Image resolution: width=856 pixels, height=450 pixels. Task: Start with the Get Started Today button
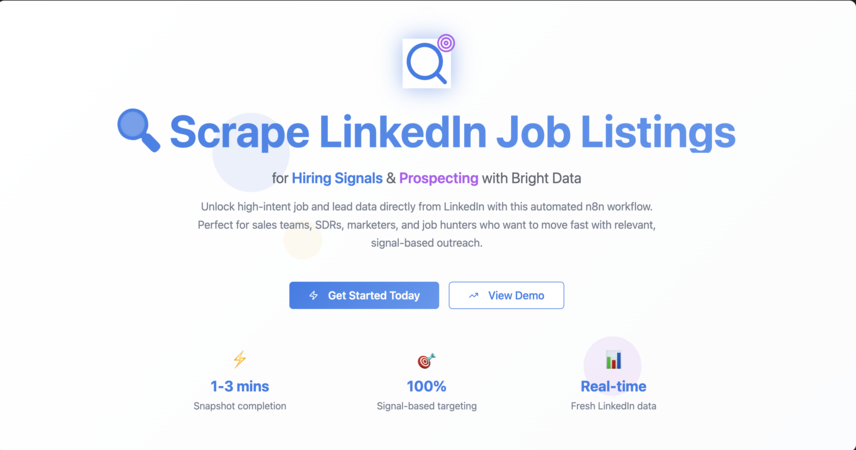[x=364, y=295]
